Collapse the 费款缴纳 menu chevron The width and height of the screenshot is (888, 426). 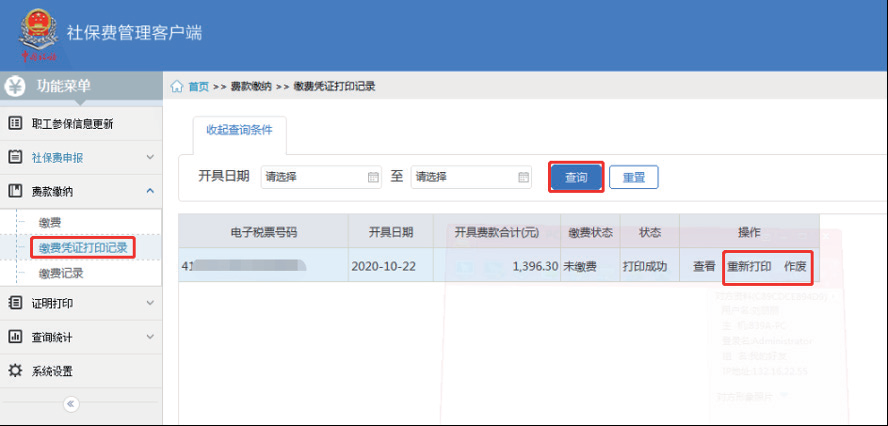(150, 190)
